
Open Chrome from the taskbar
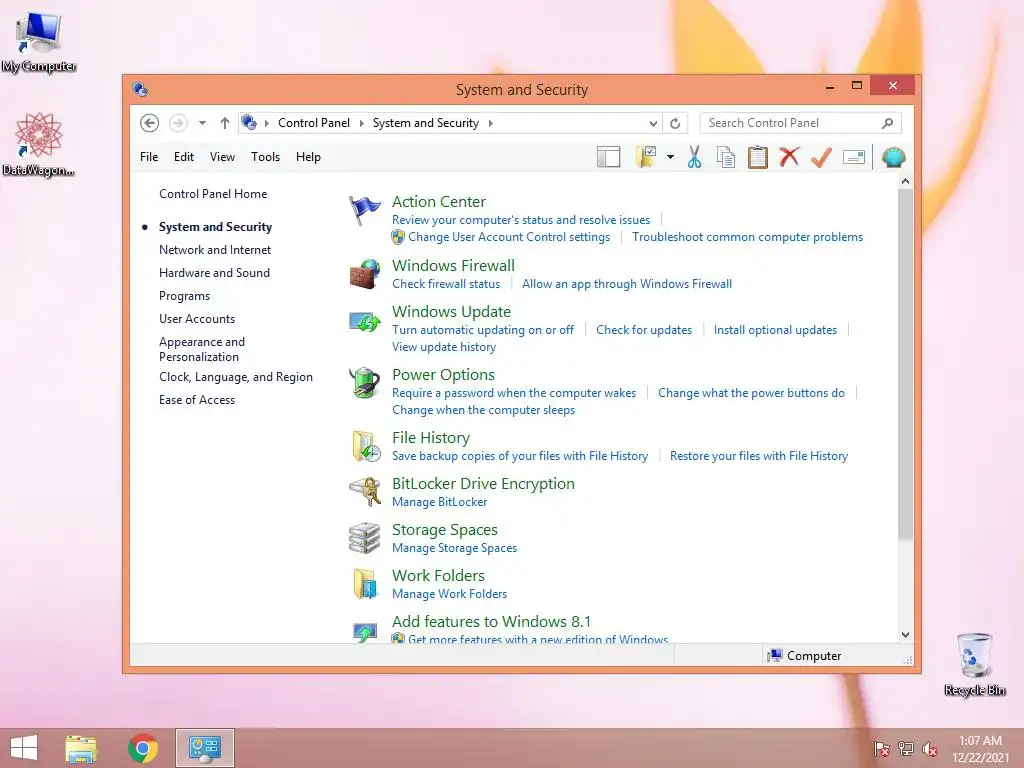coord(143,748)
